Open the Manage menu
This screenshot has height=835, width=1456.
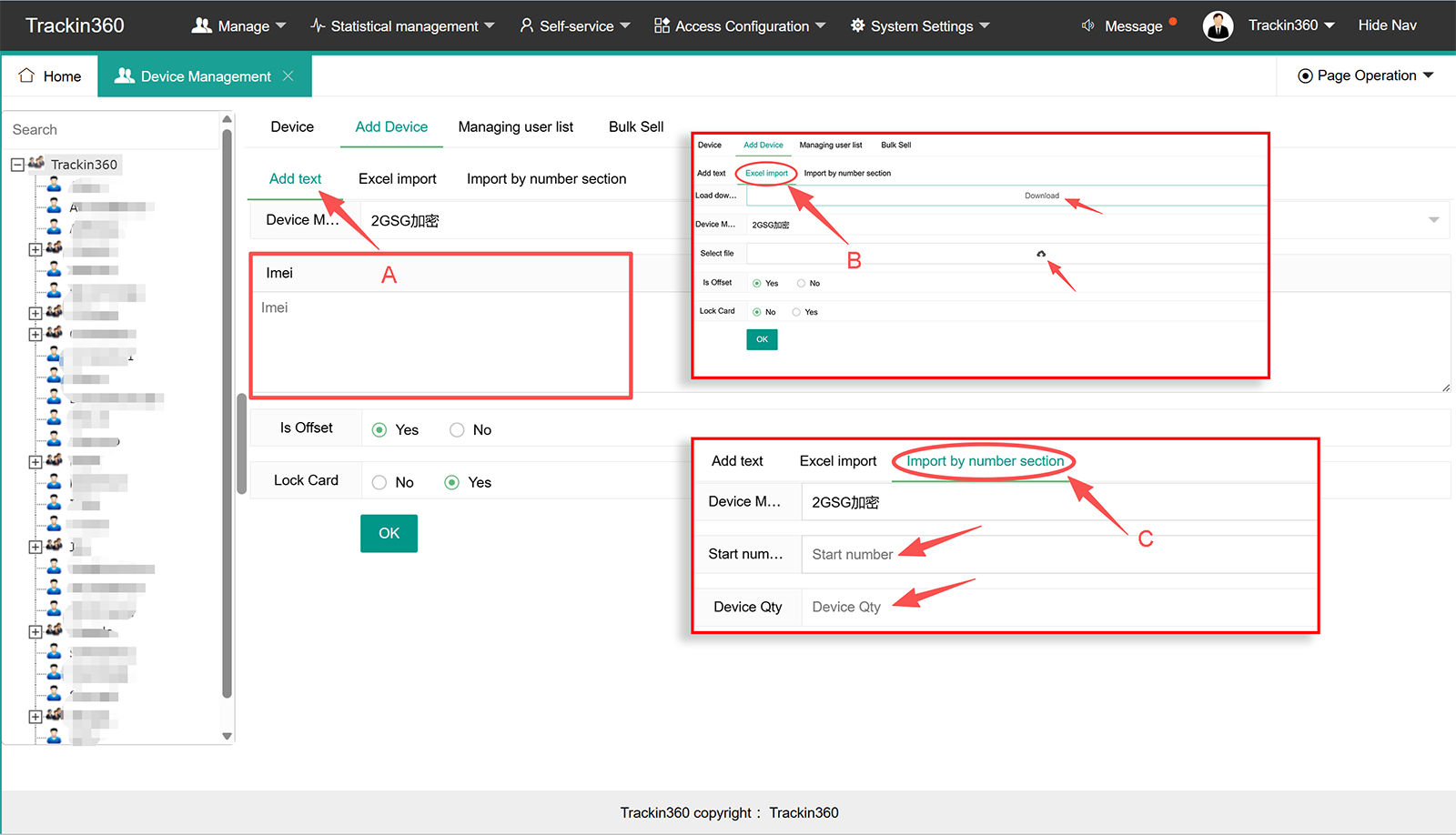tap(238, 25)
